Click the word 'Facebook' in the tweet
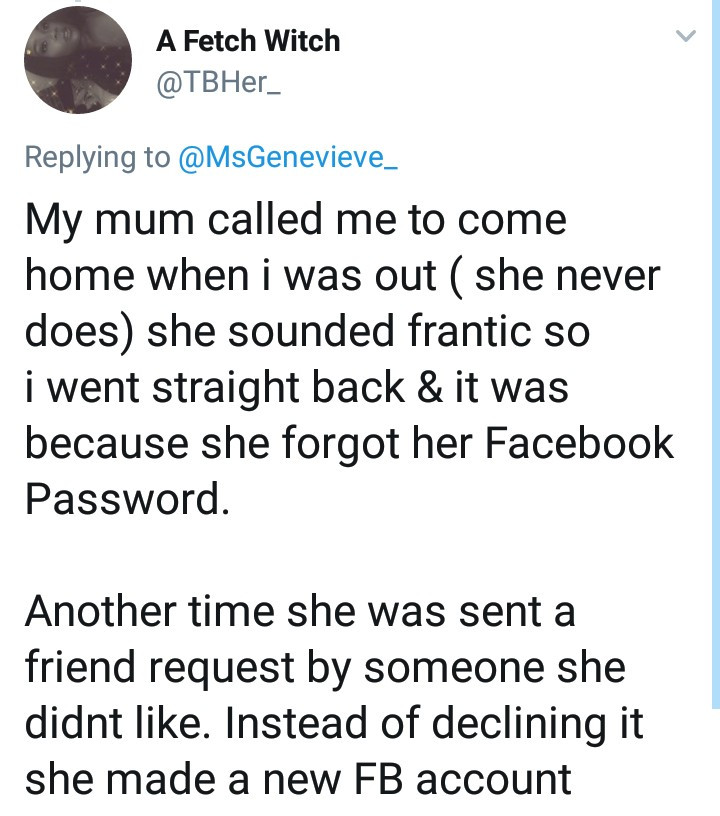This screenshot has width=720, height=816. pyautogui.click(x=579, y=443)
